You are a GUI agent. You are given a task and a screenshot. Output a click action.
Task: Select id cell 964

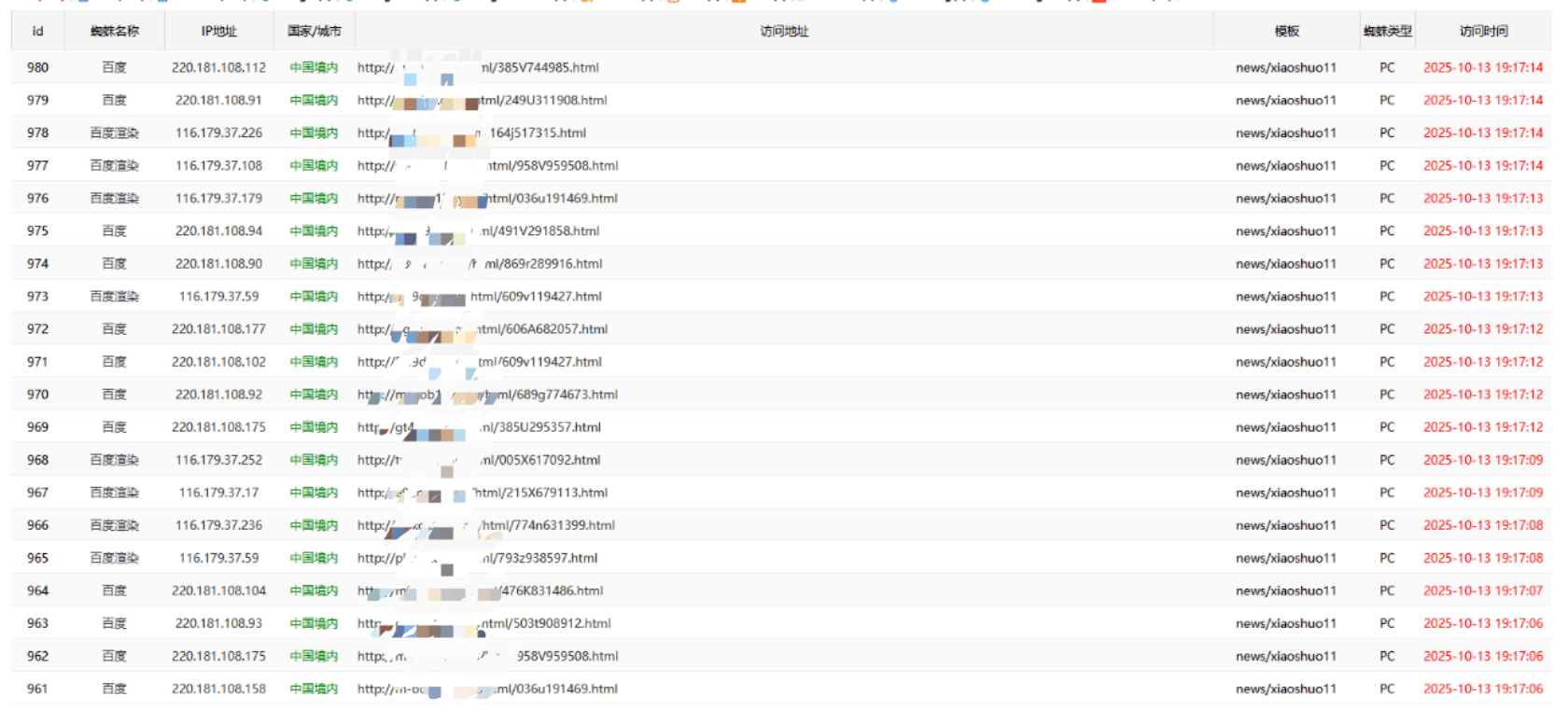(37, 591)
